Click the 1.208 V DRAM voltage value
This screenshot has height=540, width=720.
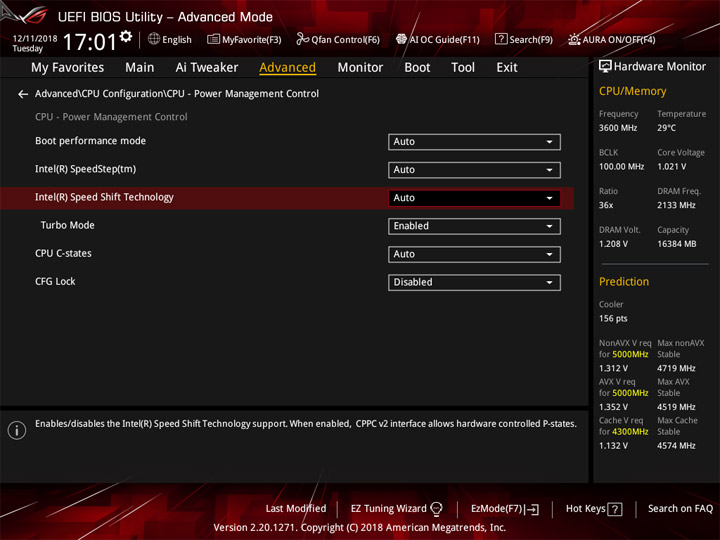(613, 244)
